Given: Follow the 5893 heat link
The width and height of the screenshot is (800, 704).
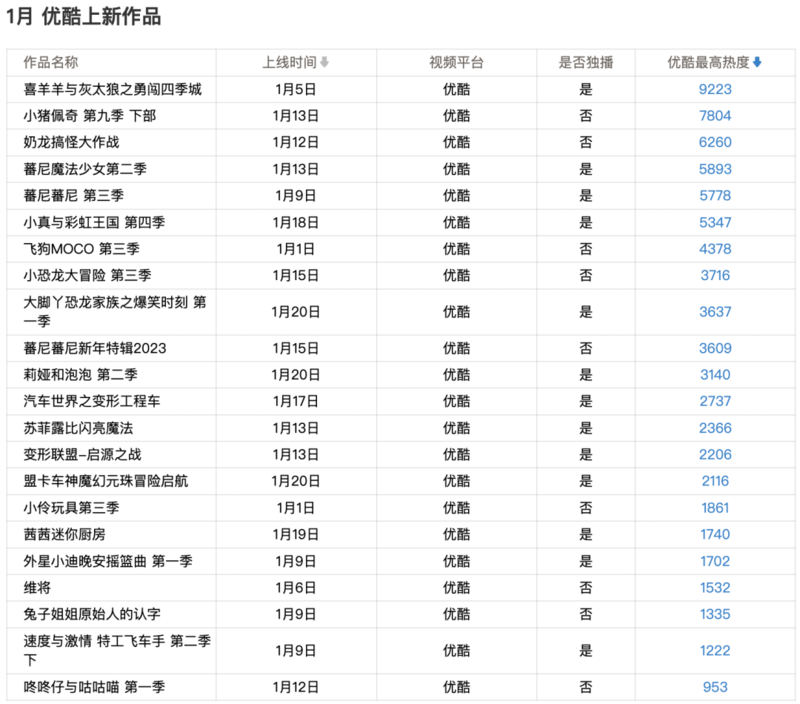Looking at the screenshot, I should [x=715, y=169].
